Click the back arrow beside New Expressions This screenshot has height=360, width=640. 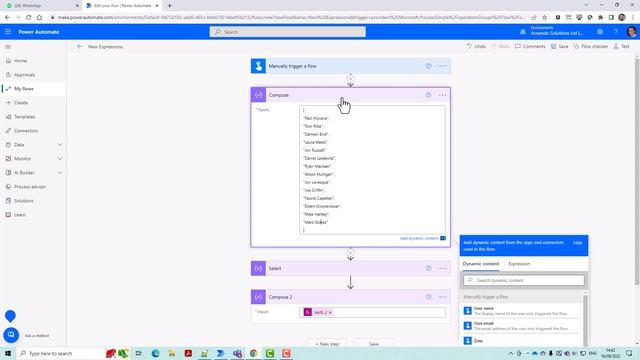point(80,47)
